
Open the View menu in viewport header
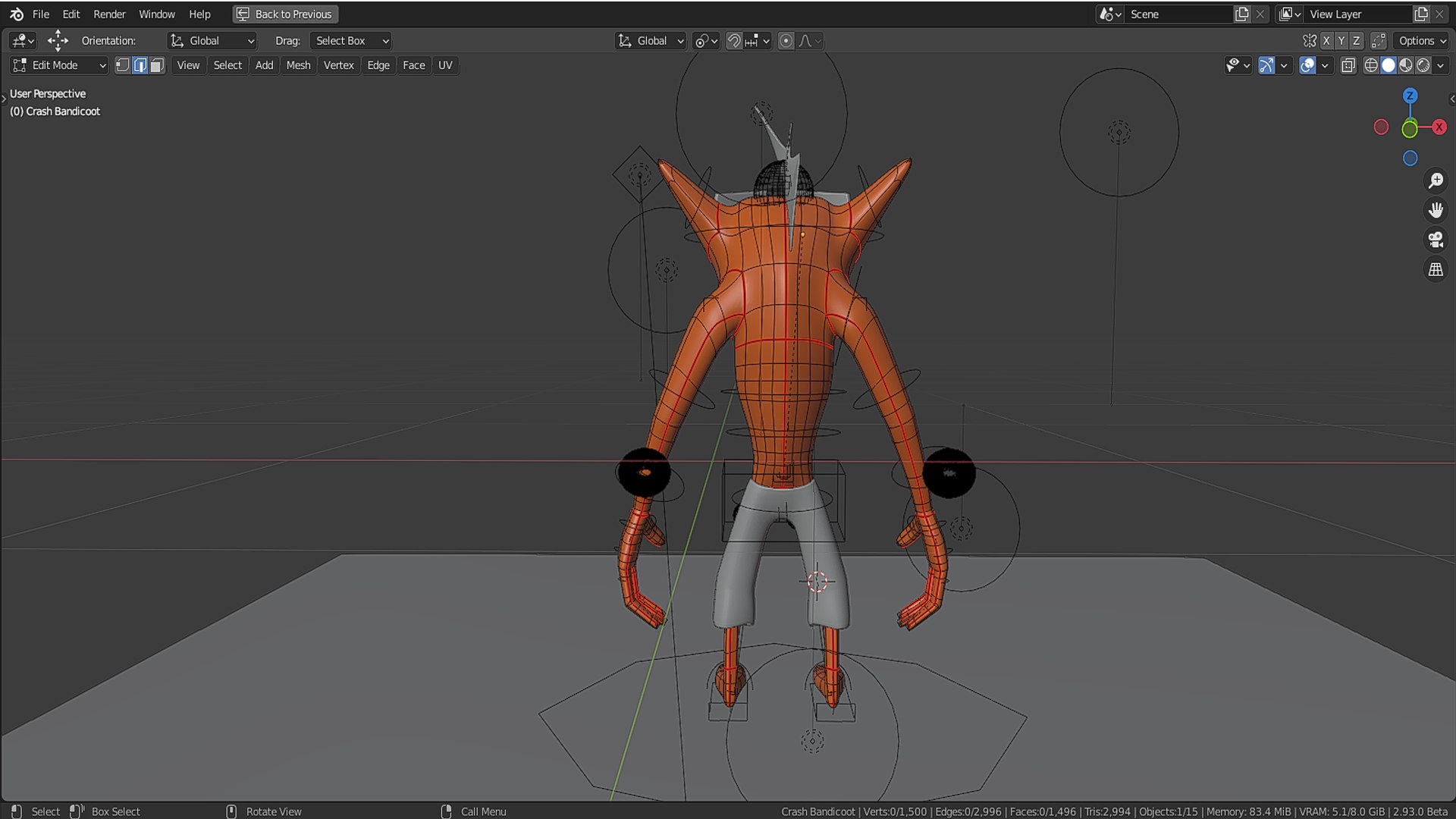188,65
